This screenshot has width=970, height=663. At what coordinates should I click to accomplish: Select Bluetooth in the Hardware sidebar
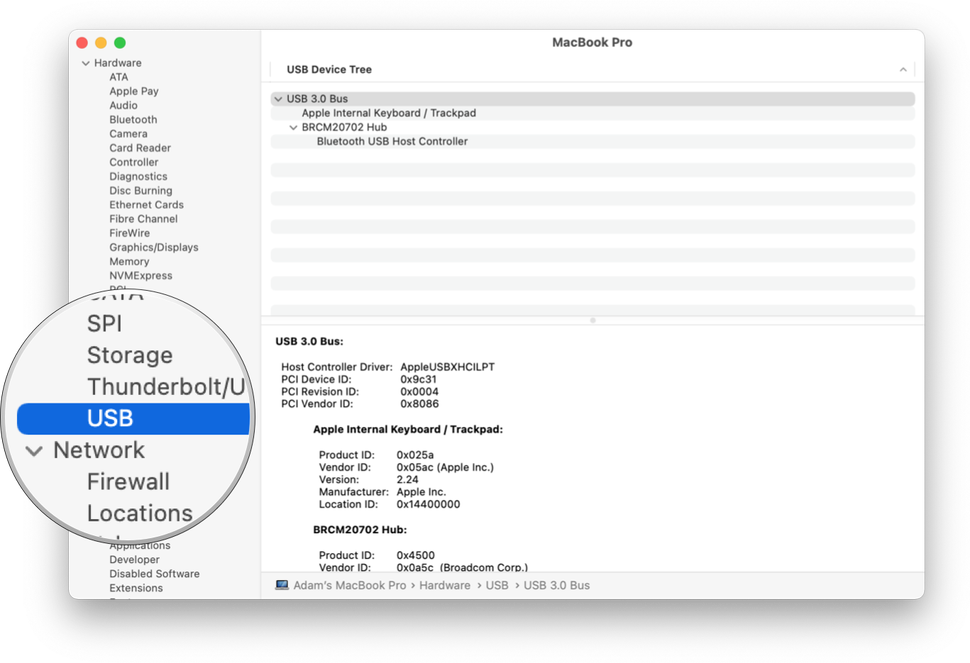[133, 119]
